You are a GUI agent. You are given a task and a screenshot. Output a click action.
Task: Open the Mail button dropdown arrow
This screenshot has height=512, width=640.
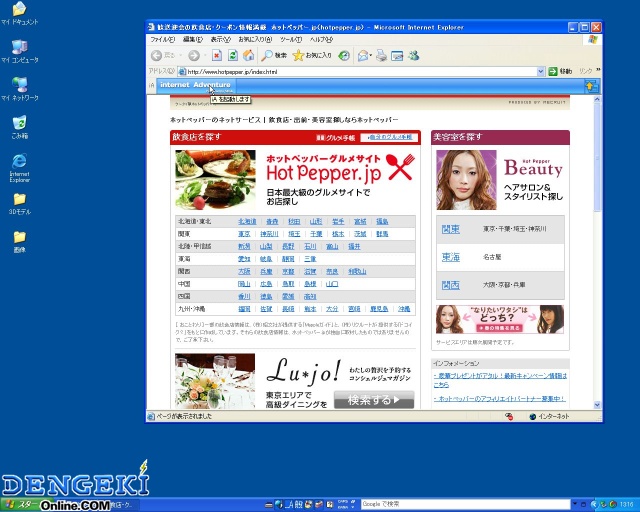coord(371,56)
